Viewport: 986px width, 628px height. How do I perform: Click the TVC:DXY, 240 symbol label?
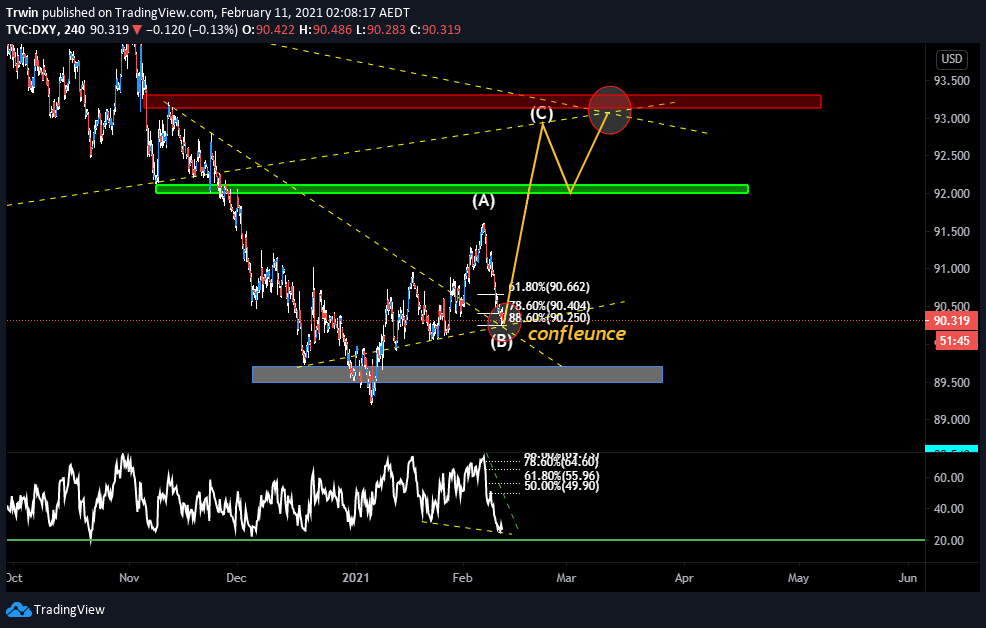pos(45,30)
